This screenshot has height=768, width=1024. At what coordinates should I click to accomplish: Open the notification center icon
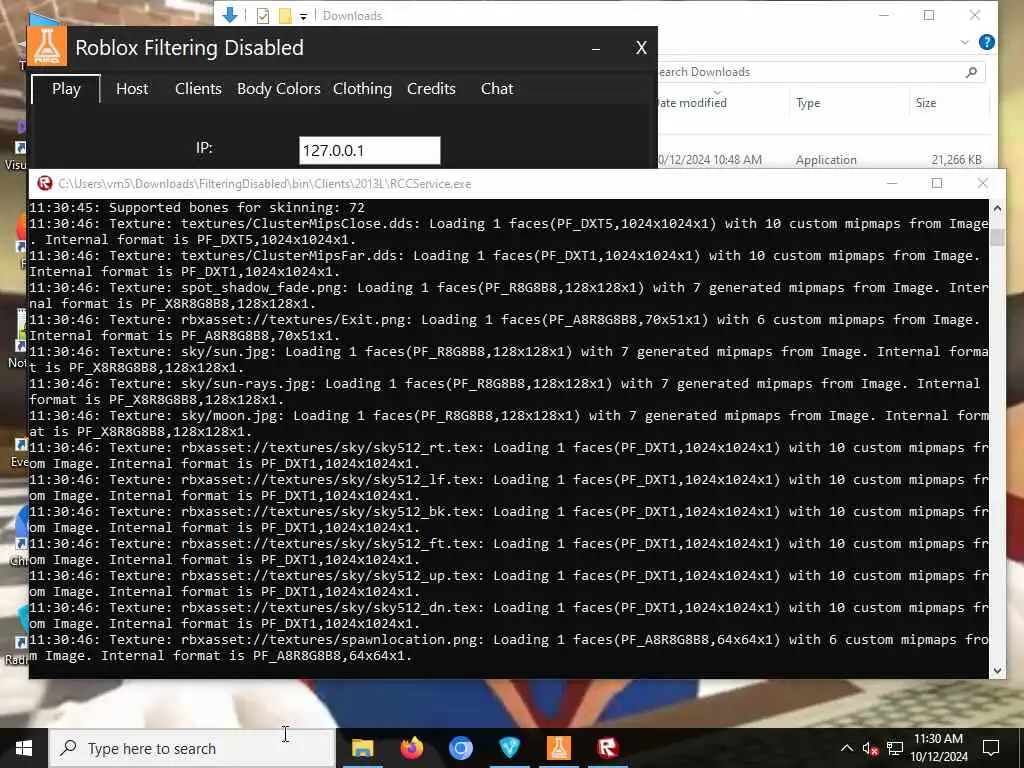coord(991,748)
